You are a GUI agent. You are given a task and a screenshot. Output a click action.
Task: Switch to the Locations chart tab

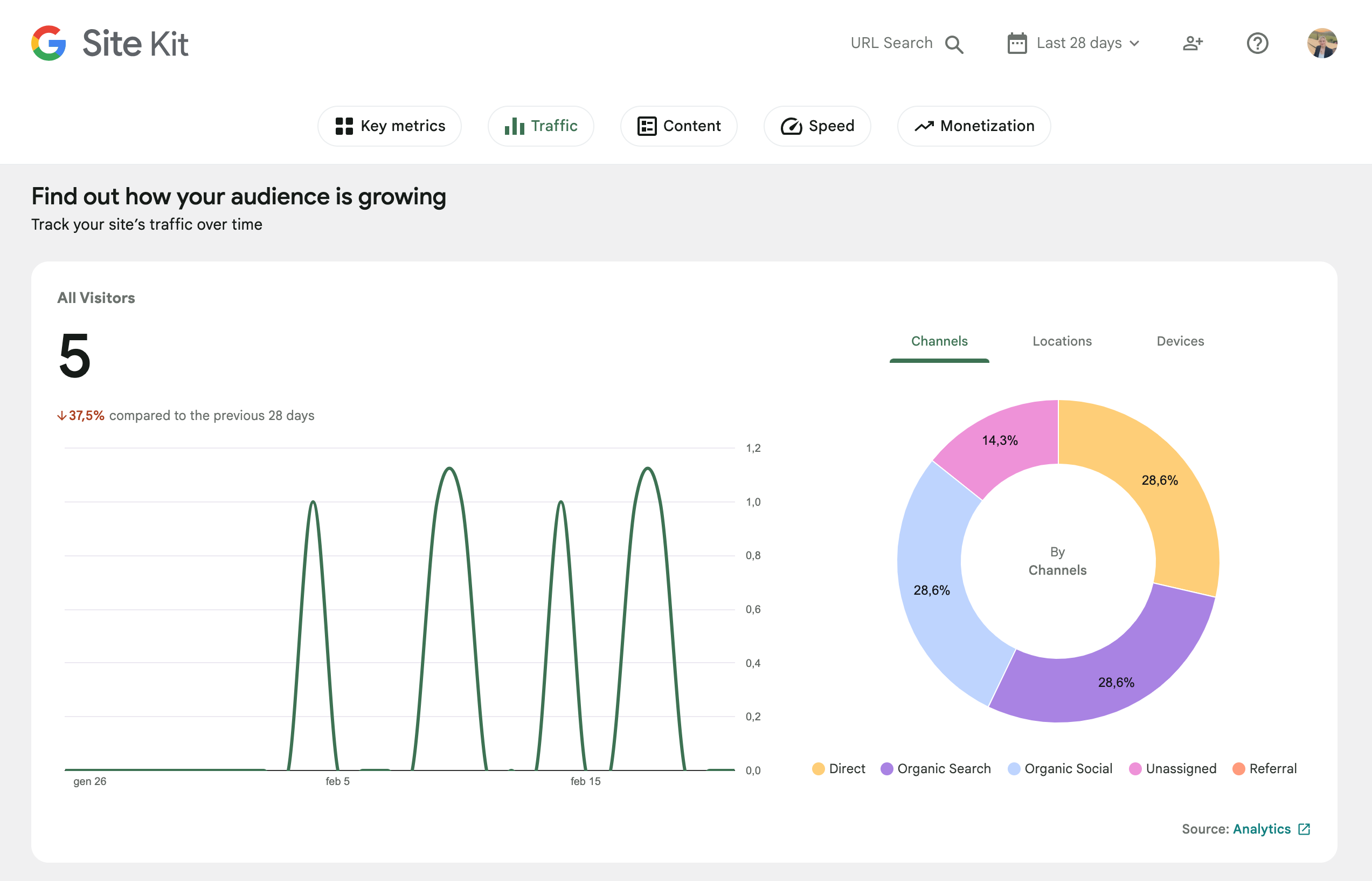coord(1062,341)
